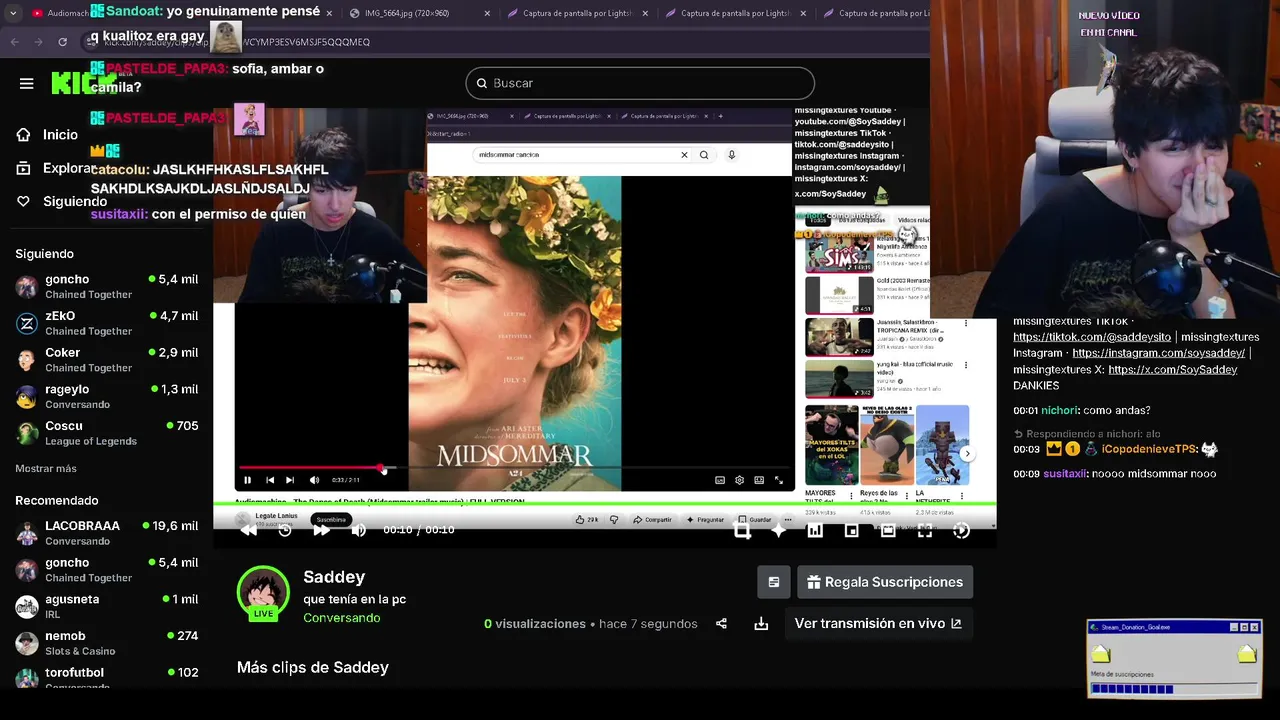Screen dimensions: 1280x720
Task: Open playback speed settings in the clip player
Action: point(961,531)
